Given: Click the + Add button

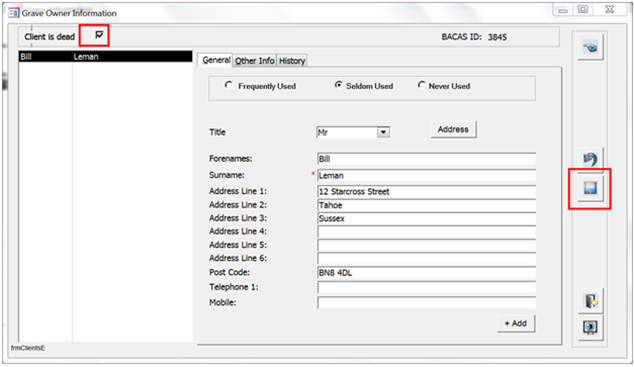Looking at the screenshot, I should (516, 323).
